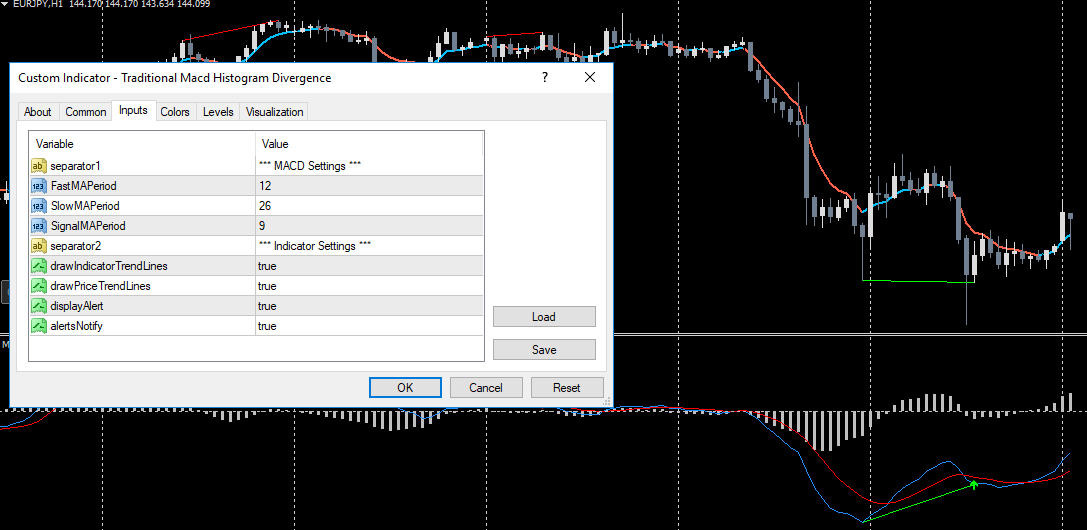Select the Inputs tab

(133, 110)
